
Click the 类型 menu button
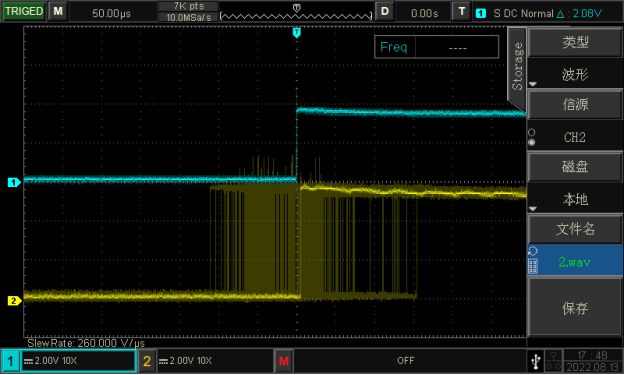click(x=575, y=42)
